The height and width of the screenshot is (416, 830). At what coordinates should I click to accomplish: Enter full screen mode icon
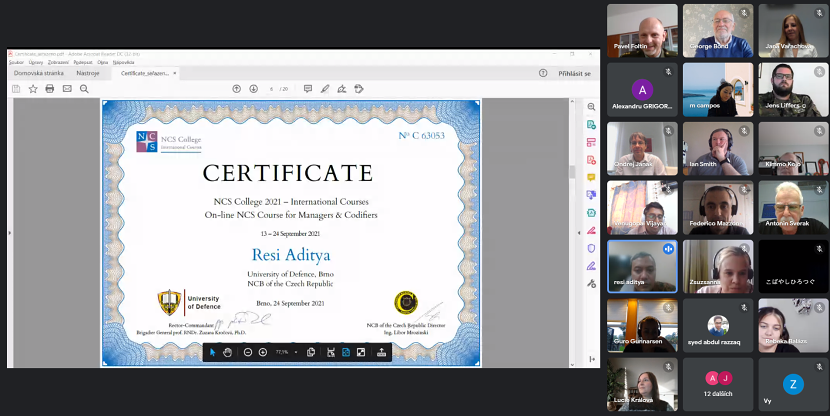[360, 352]
